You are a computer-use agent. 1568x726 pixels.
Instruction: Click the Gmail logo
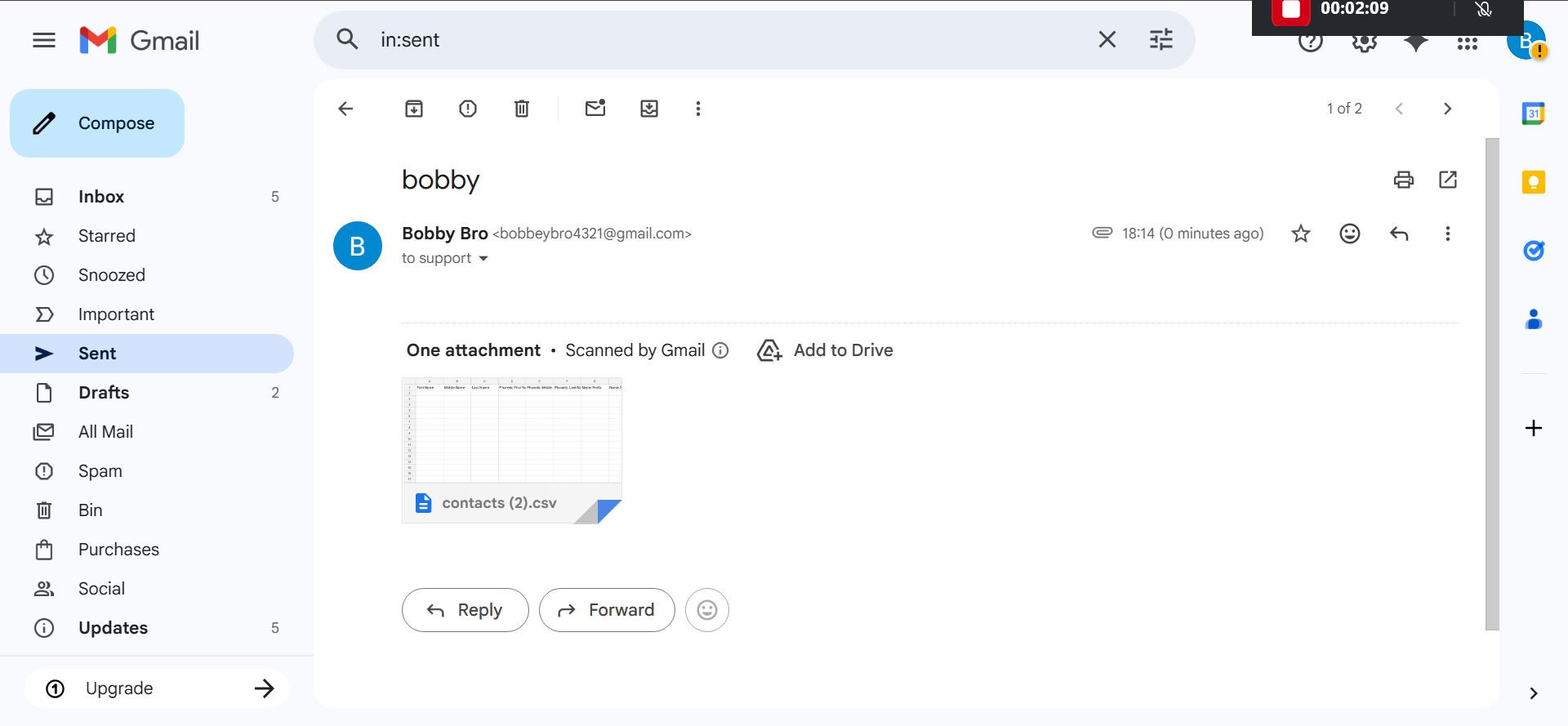(x=140, y=40)
